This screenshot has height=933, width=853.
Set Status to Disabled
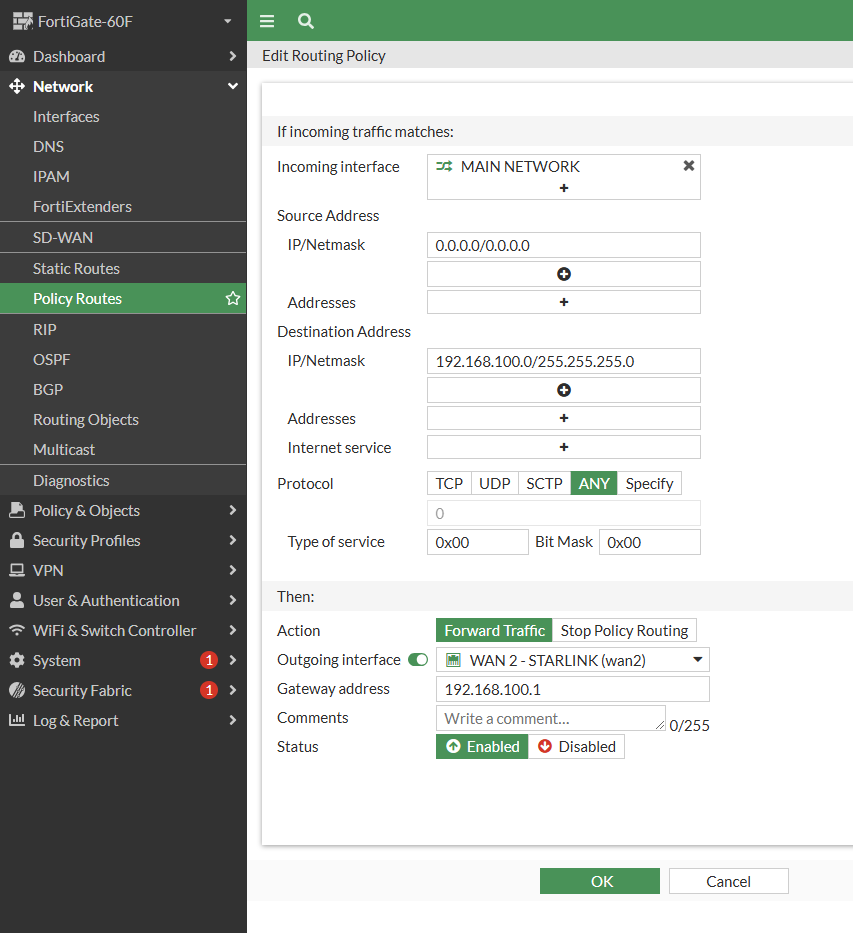coord(576,747)
